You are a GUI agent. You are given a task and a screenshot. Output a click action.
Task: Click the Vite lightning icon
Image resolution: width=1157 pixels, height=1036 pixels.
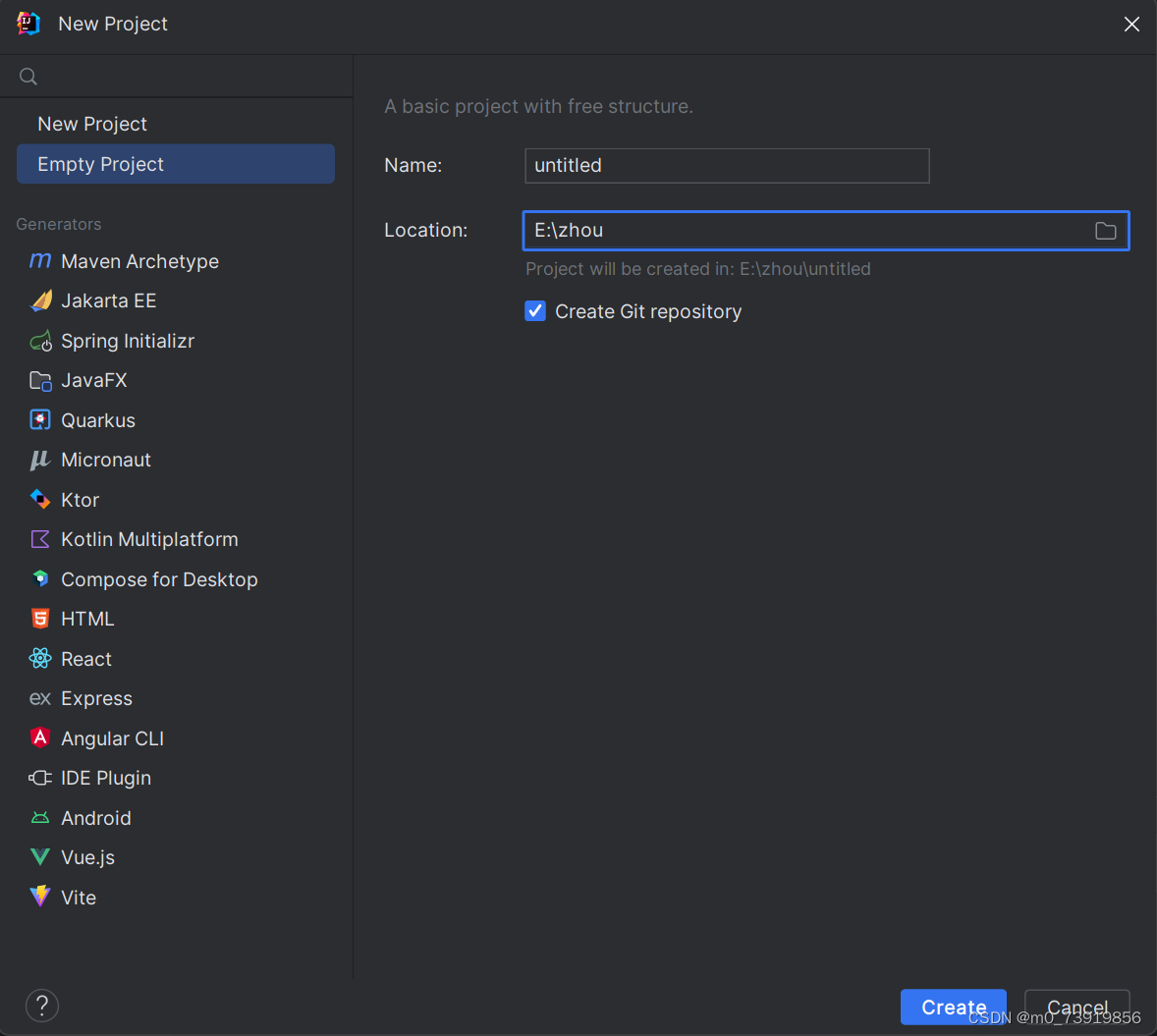40,897
